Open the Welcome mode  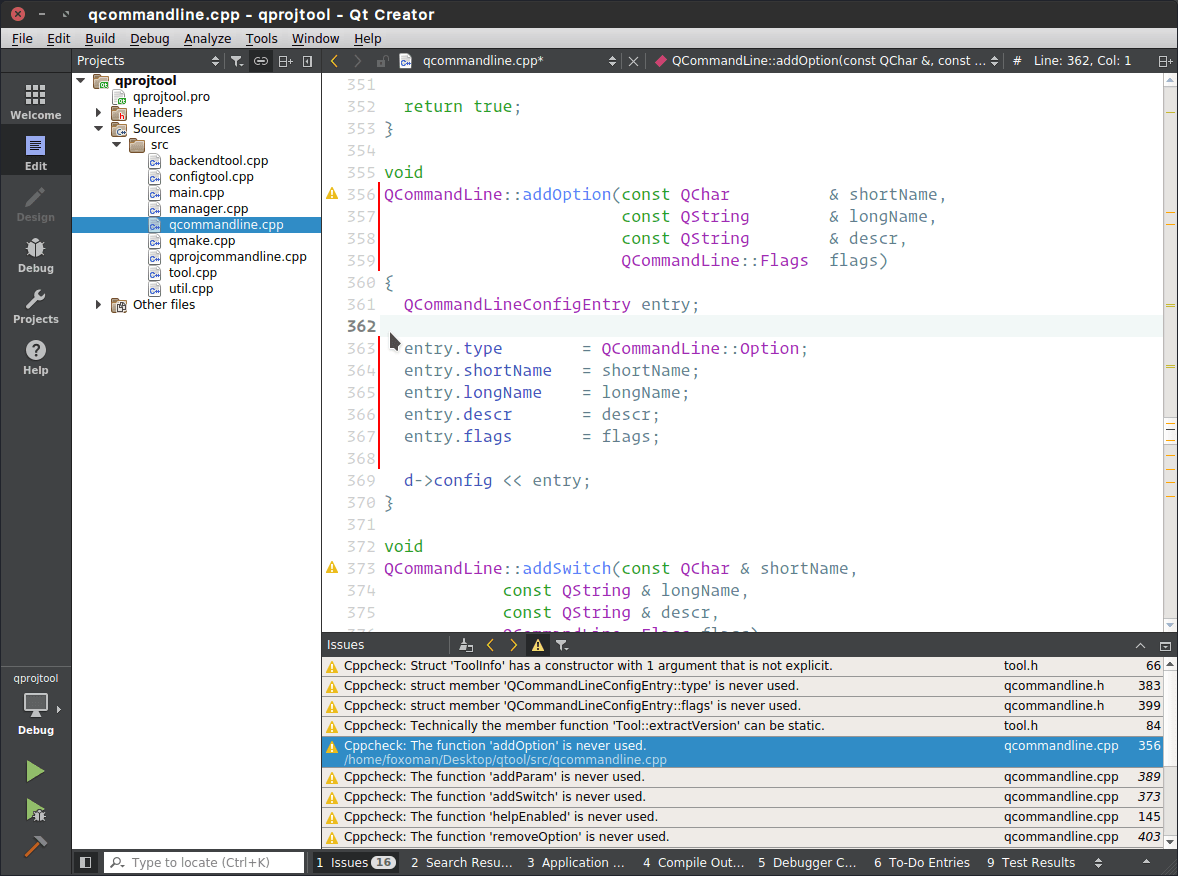pos(35,99)
